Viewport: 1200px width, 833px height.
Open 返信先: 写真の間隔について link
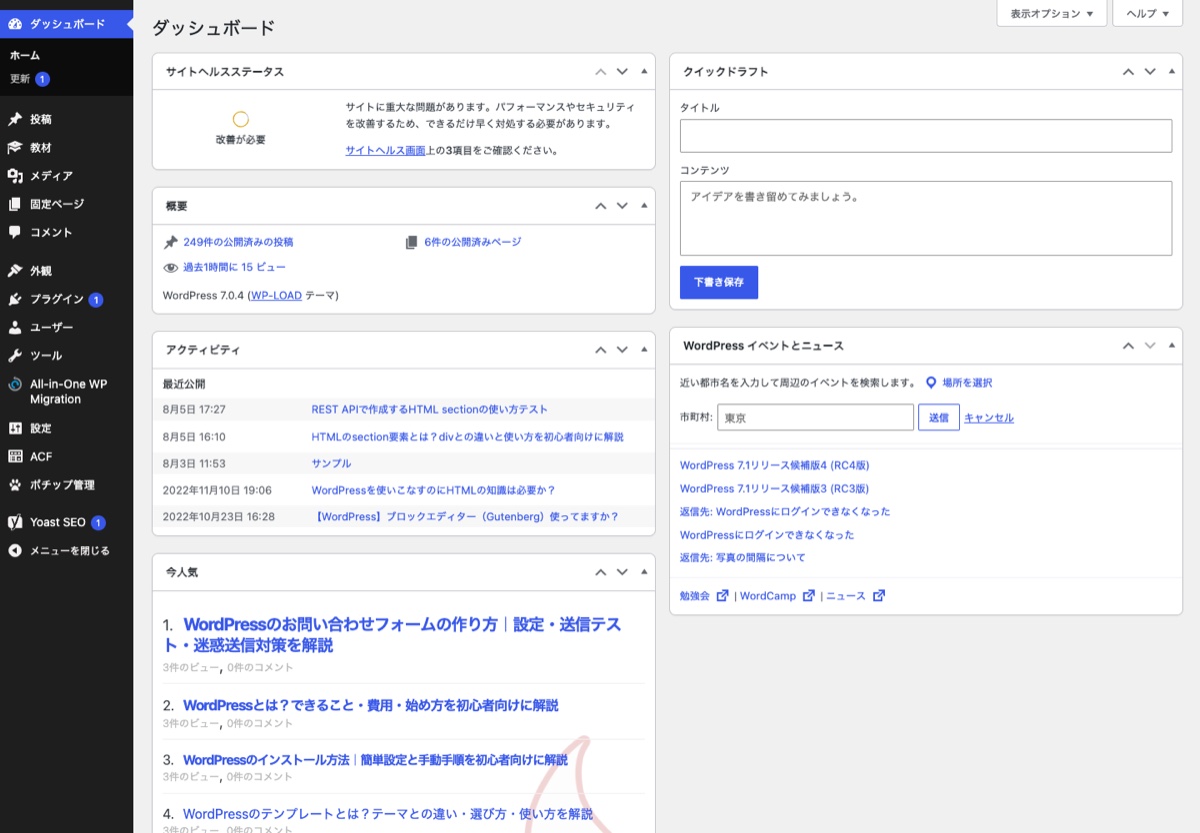pos(743,558)
